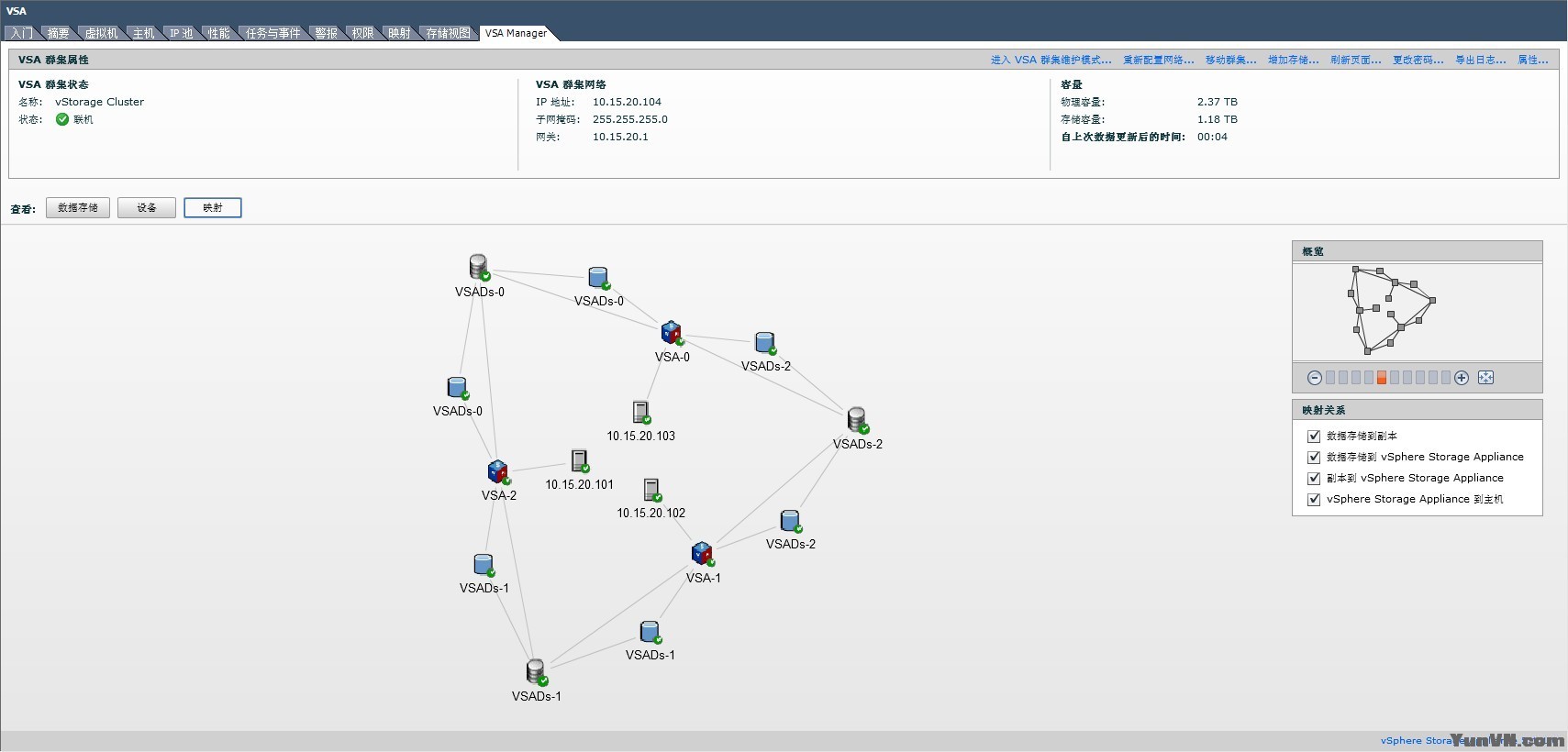Click VSADs-2 replica icon linked to VSA-1

click(791, 521)
